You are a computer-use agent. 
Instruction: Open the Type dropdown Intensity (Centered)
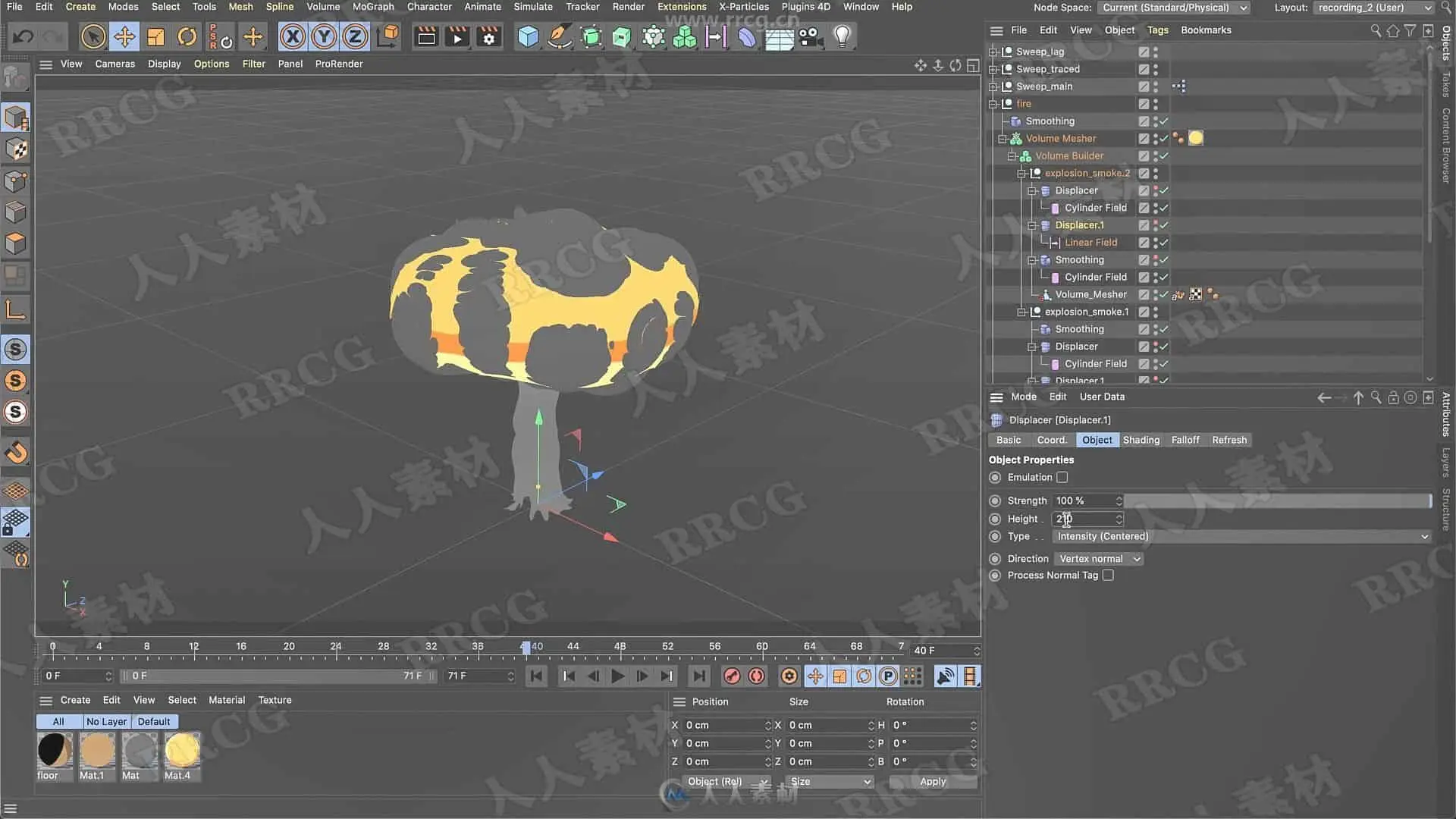(1241, 536)
